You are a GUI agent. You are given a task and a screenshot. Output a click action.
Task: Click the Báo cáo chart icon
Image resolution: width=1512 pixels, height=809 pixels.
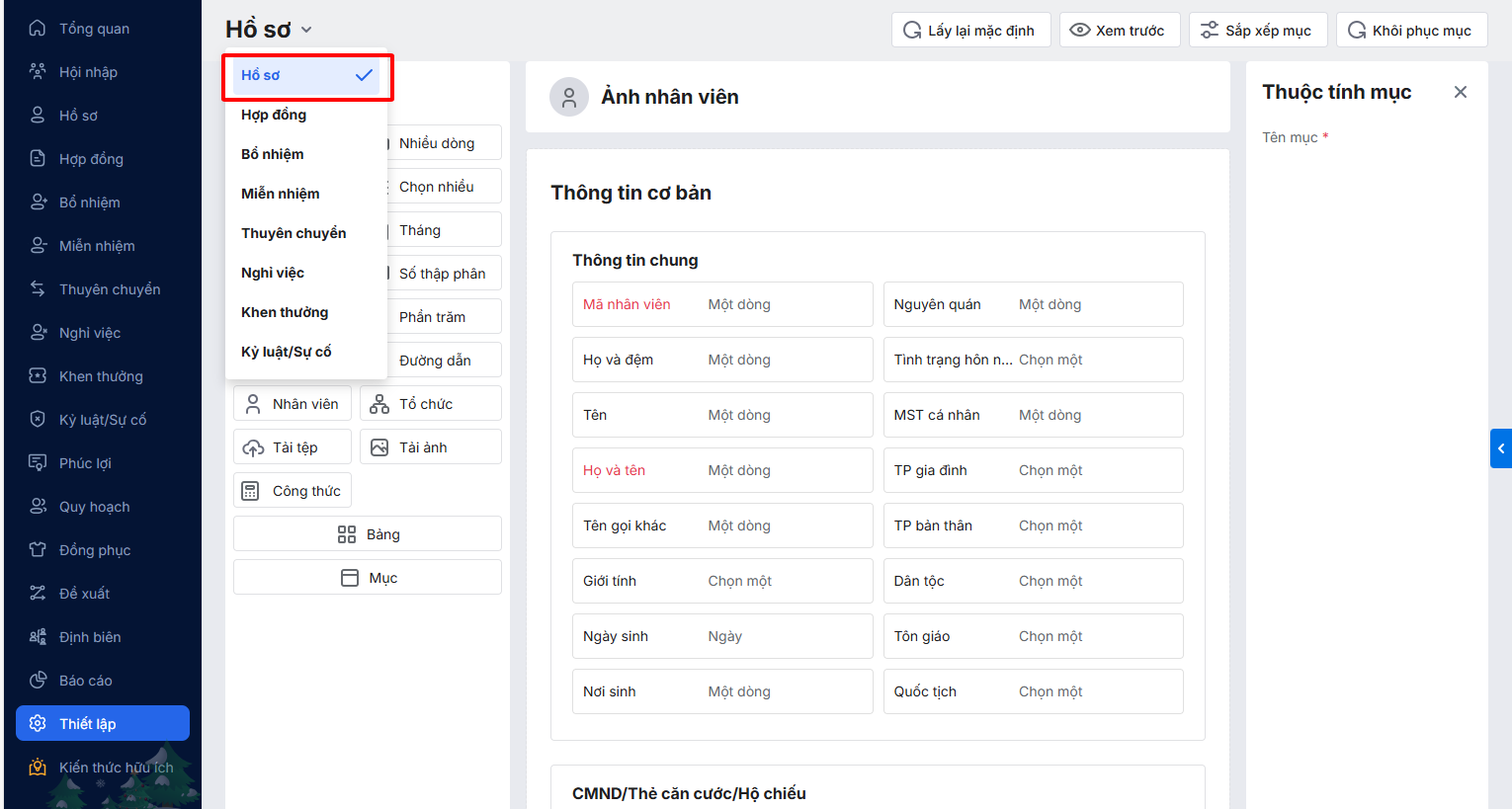coord(38,681)
